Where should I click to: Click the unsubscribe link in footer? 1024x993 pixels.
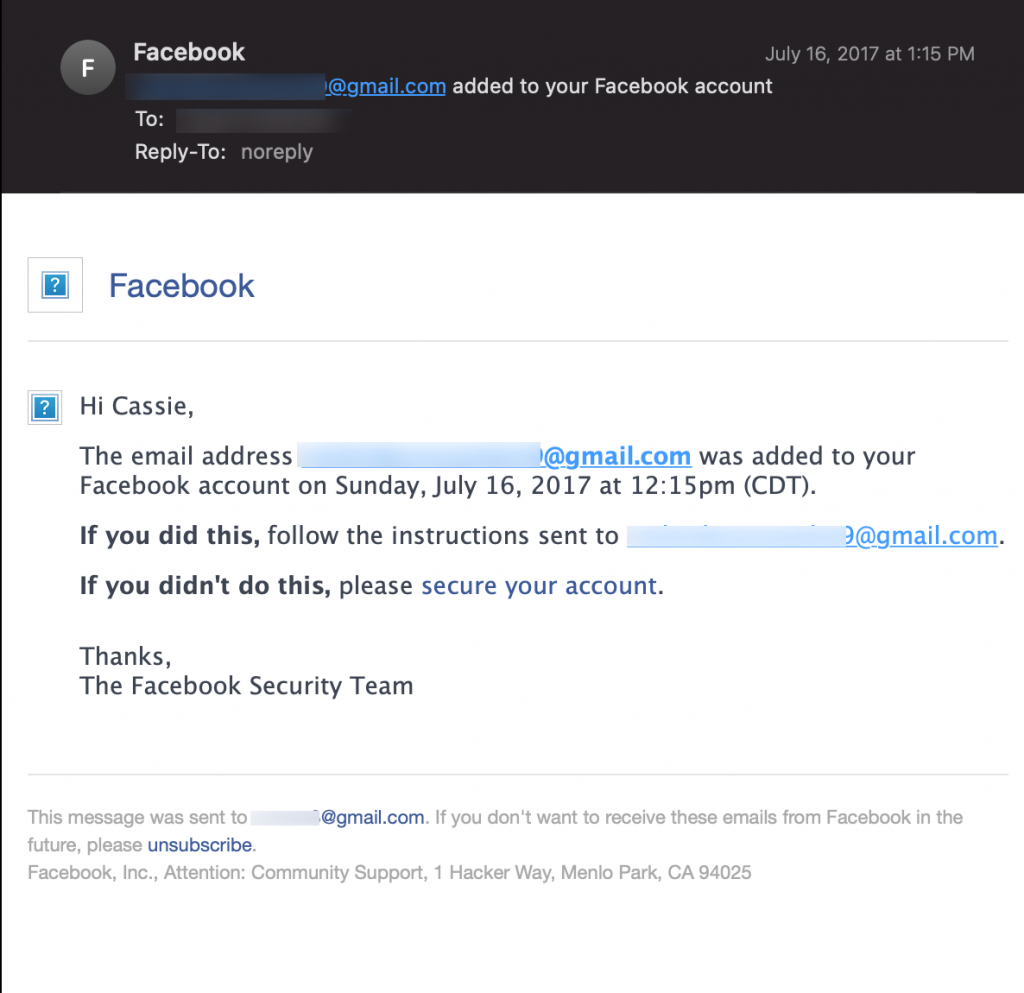point(200,845)
